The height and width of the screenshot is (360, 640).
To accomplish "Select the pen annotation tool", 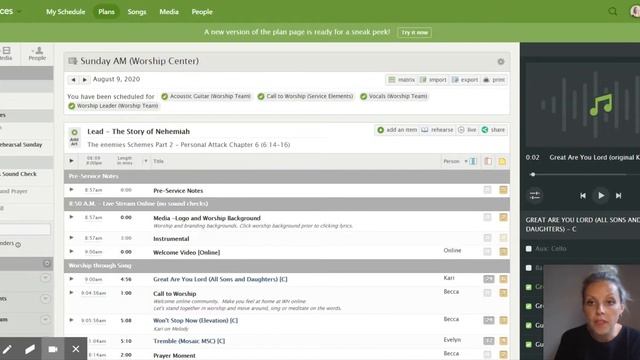I will pyautogui.click(x=7, y=349).
